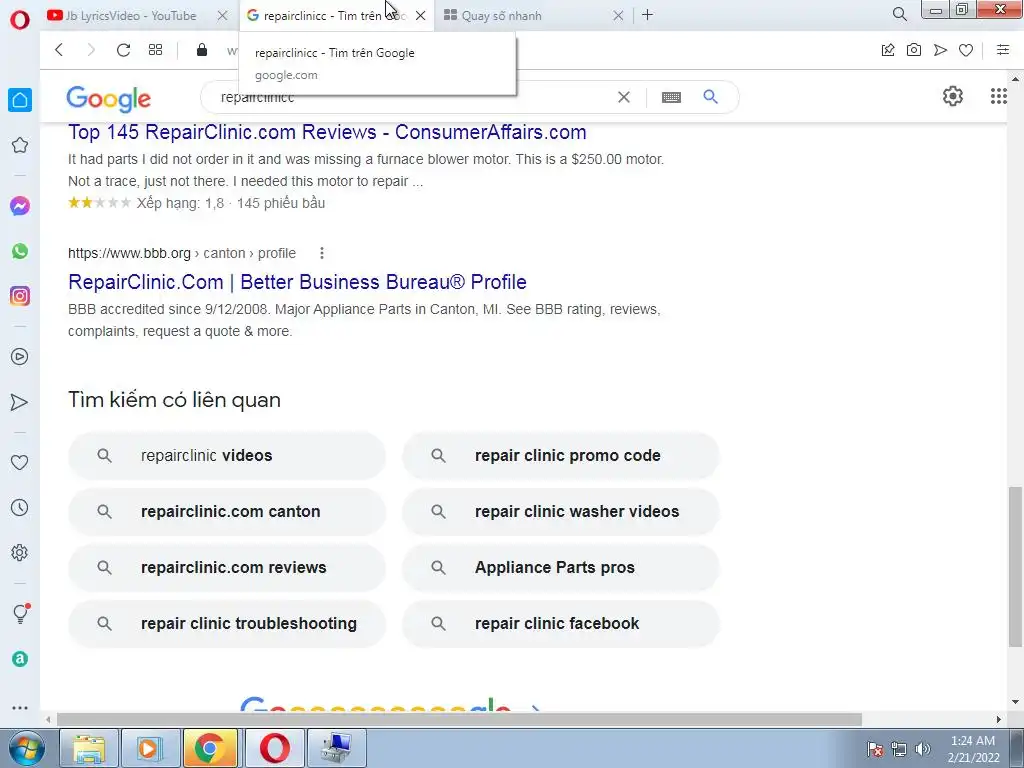
Task: Open the Opera main menu logo
Action: click(x=20, y=19)
